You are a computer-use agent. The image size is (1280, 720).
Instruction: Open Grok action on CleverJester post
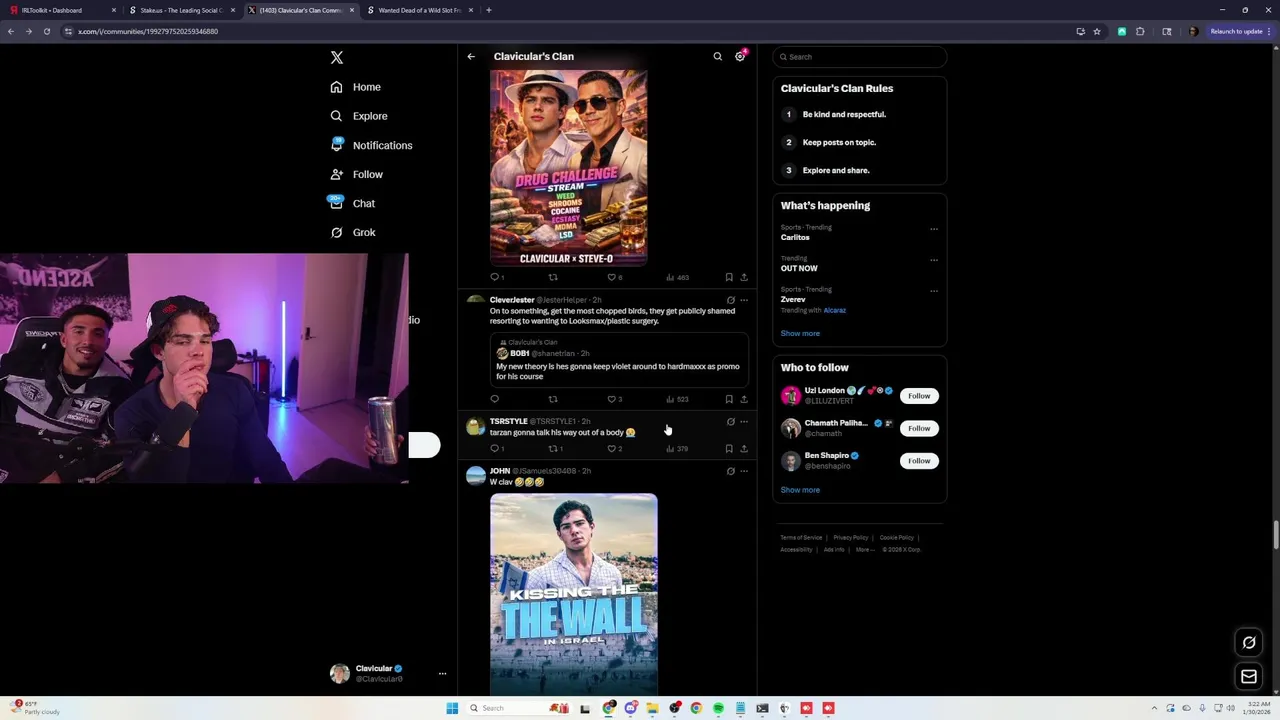[730, 300]
